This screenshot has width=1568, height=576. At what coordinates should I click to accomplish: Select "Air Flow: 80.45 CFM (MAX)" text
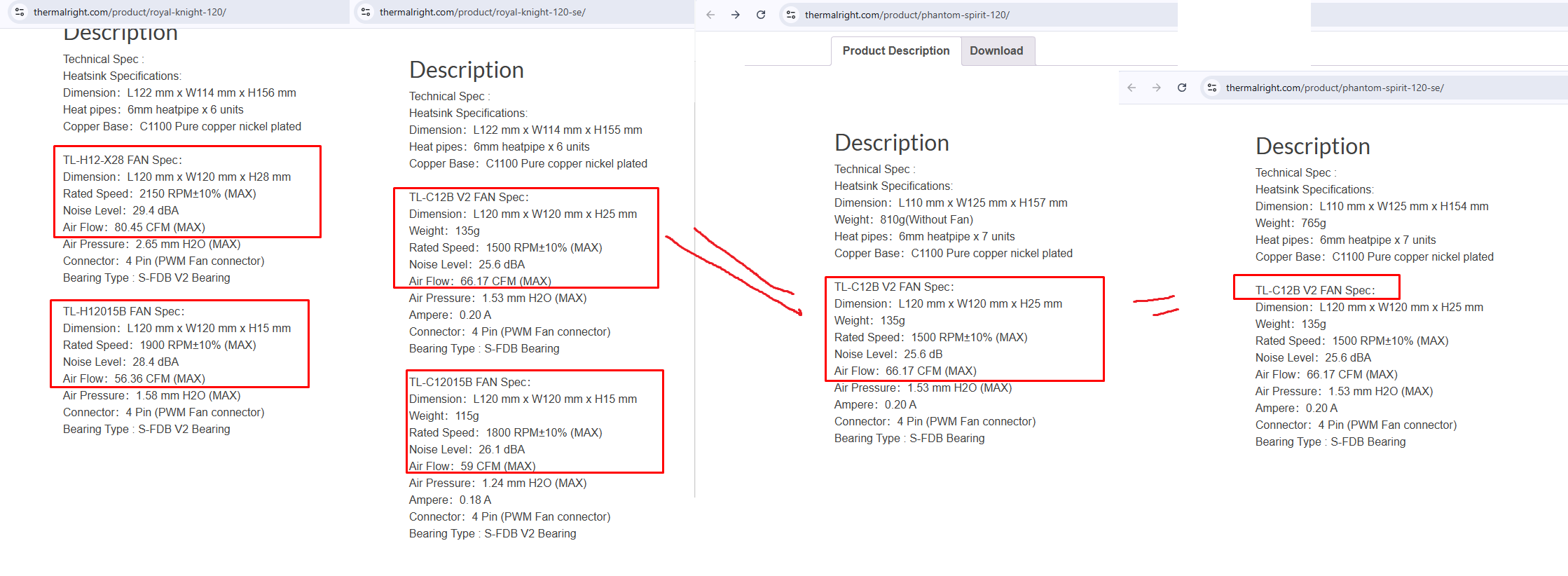coord(134,227)
